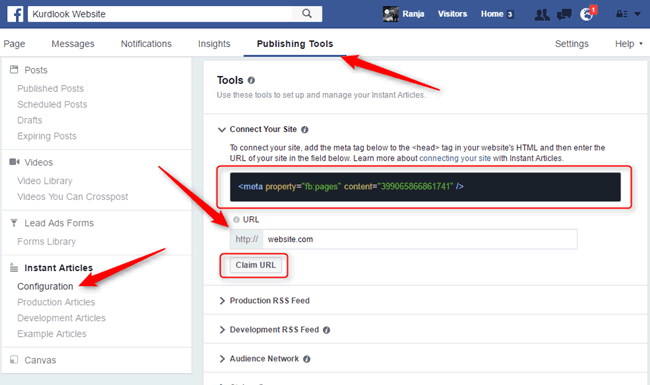This screenshot has height=385, width=650.
Task: Click the Lead Ads Forms heading
Action: tap(59, 223)
